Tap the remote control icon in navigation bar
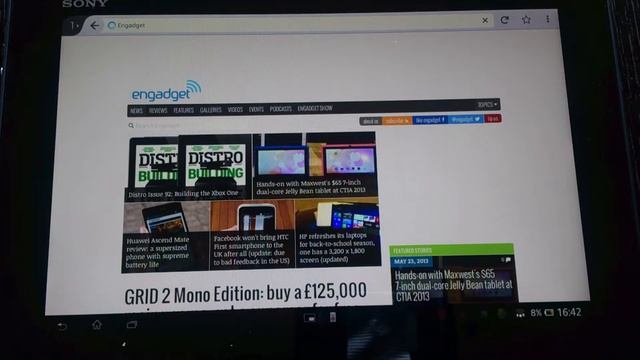640x360 pixels. coord(333,317)
